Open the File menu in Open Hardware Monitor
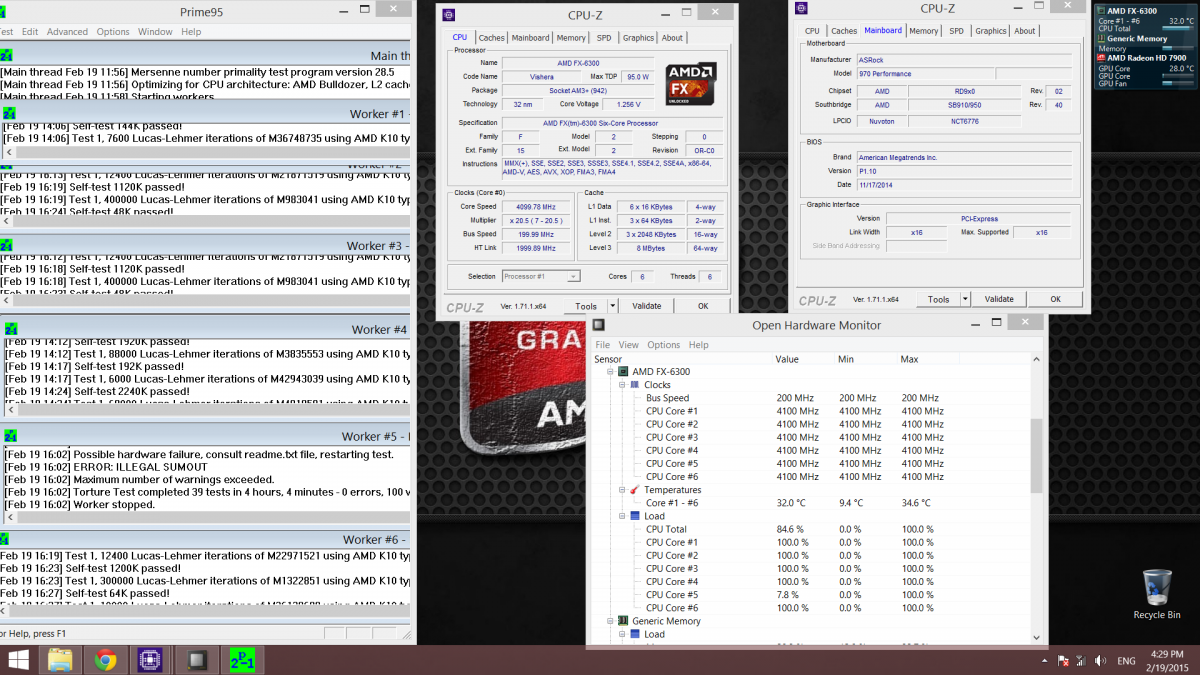 point(603,345)
